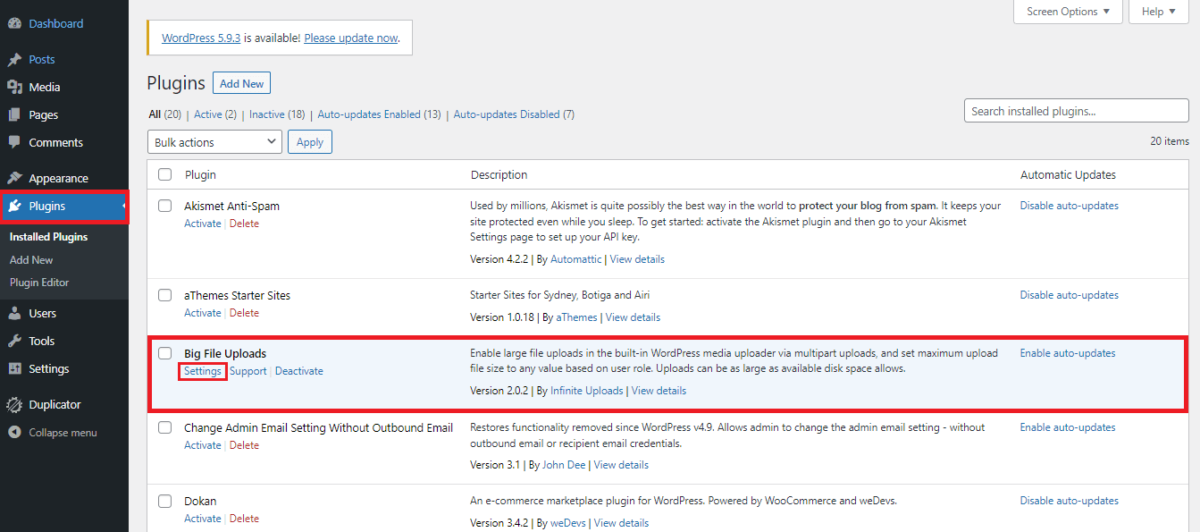Check the Akismet Anti-Spam plugin checkbox
The image size is (1200, 532).
pyautogui.click(x=166, y=206)
